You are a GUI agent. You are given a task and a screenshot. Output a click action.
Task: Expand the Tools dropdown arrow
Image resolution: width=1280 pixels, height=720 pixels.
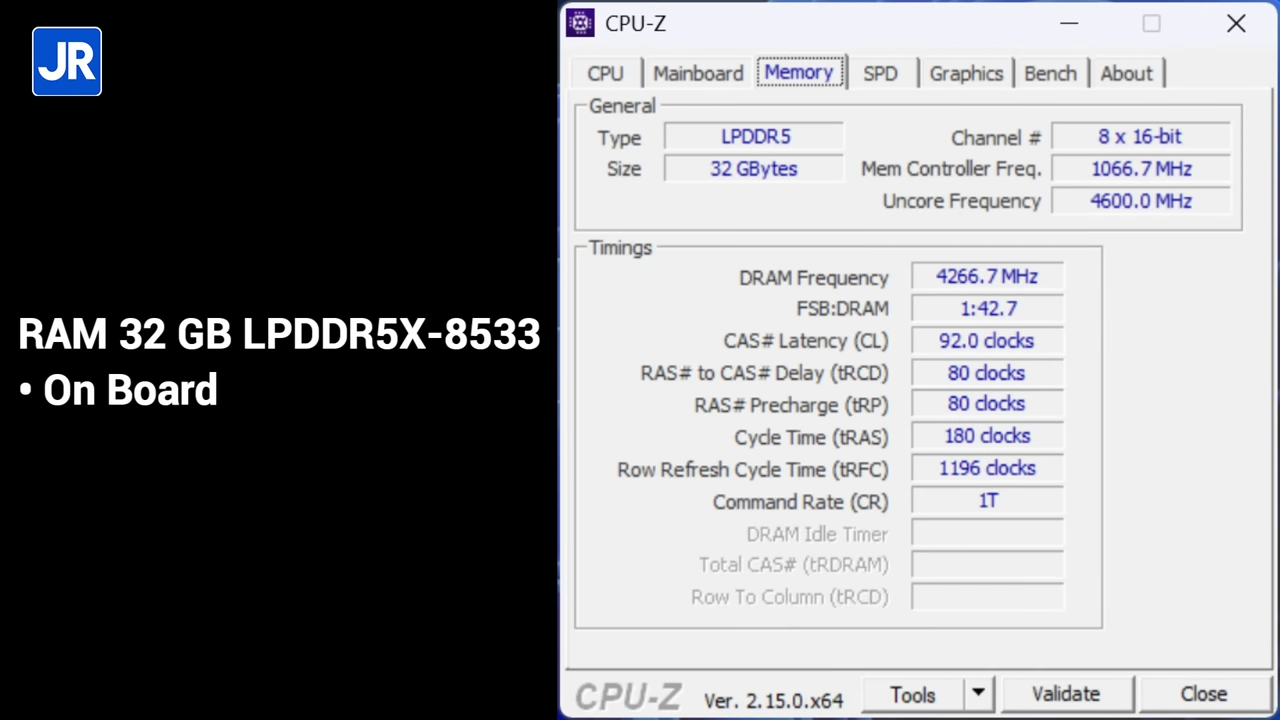click(x=978, y=693)
